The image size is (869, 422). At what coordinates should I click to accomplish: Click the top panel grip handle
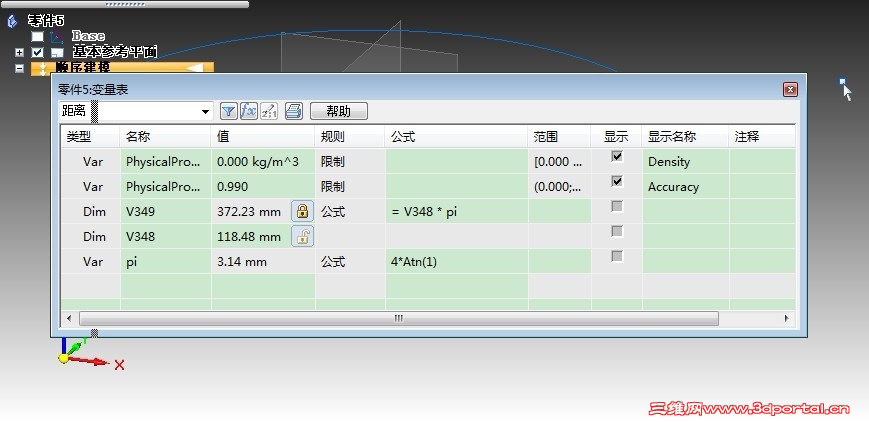pos(124,4)
